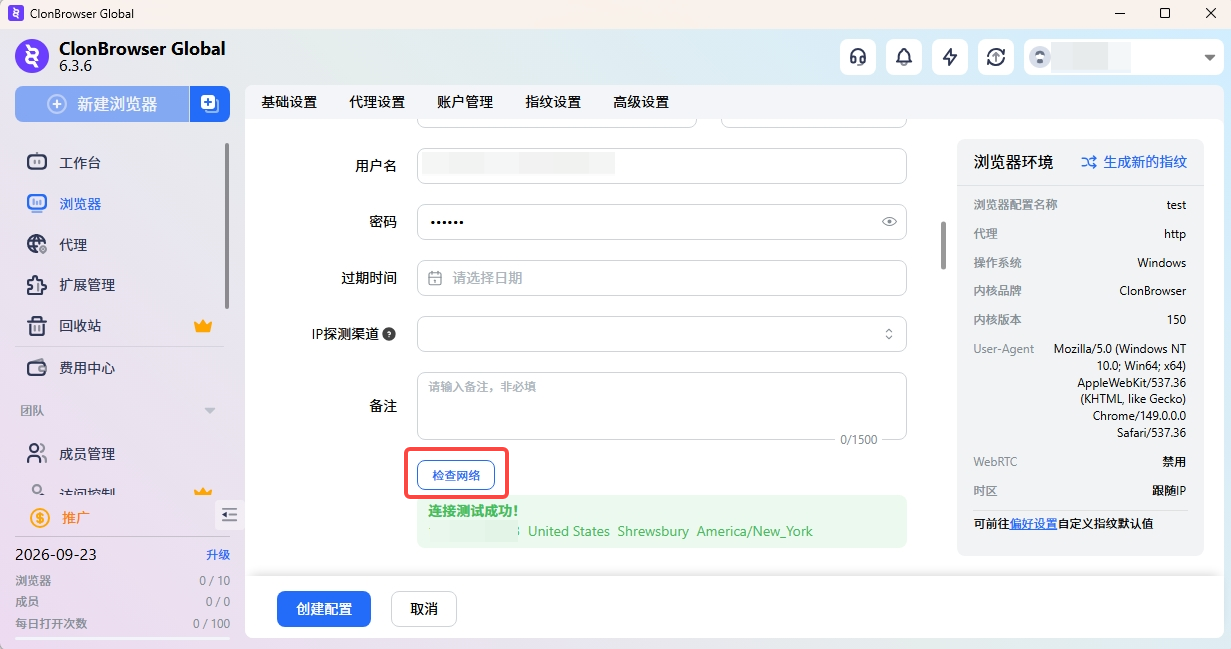Switch to the 高级设置 tab
This screenshot has width=1231, height=649.
point(641,102)
